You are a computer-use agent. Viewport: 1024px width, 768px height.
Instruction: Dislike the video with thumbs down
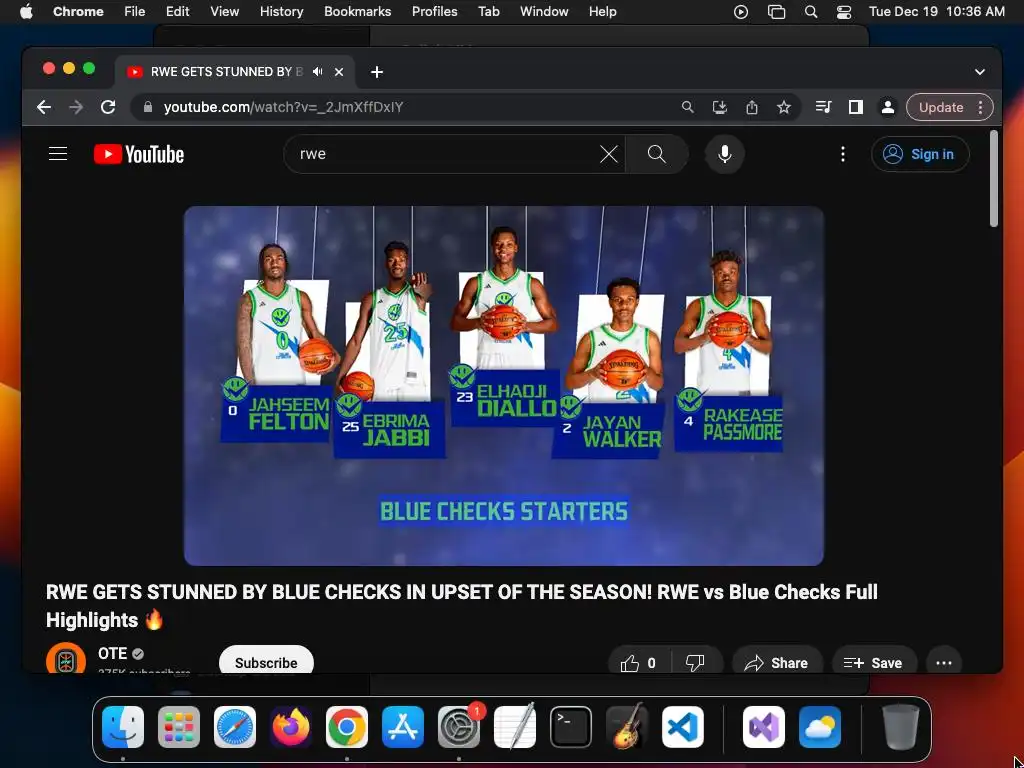tap(695, 663)
